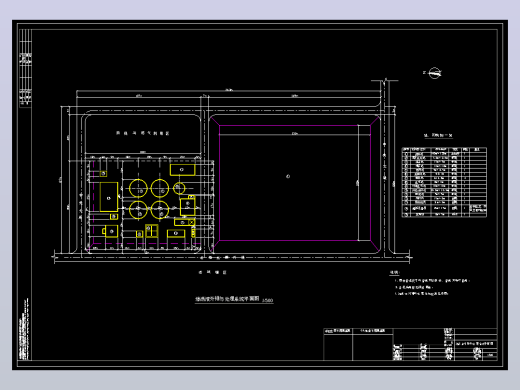Click the title block in the sheet corner
This screenshot has height=390, width=520.
pyautogui.click(x=410, y=344)
